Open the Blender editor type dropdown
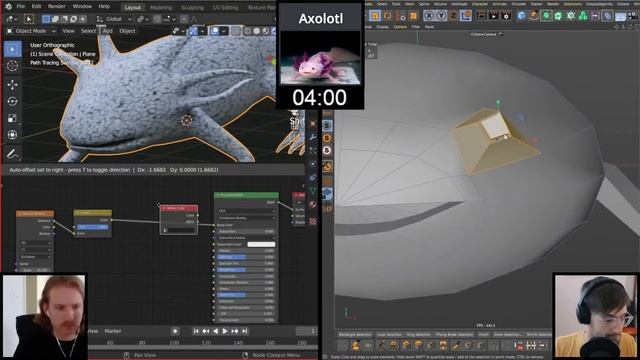The width and height of the screenshot is (640, 360). click(x=12, y=19)
